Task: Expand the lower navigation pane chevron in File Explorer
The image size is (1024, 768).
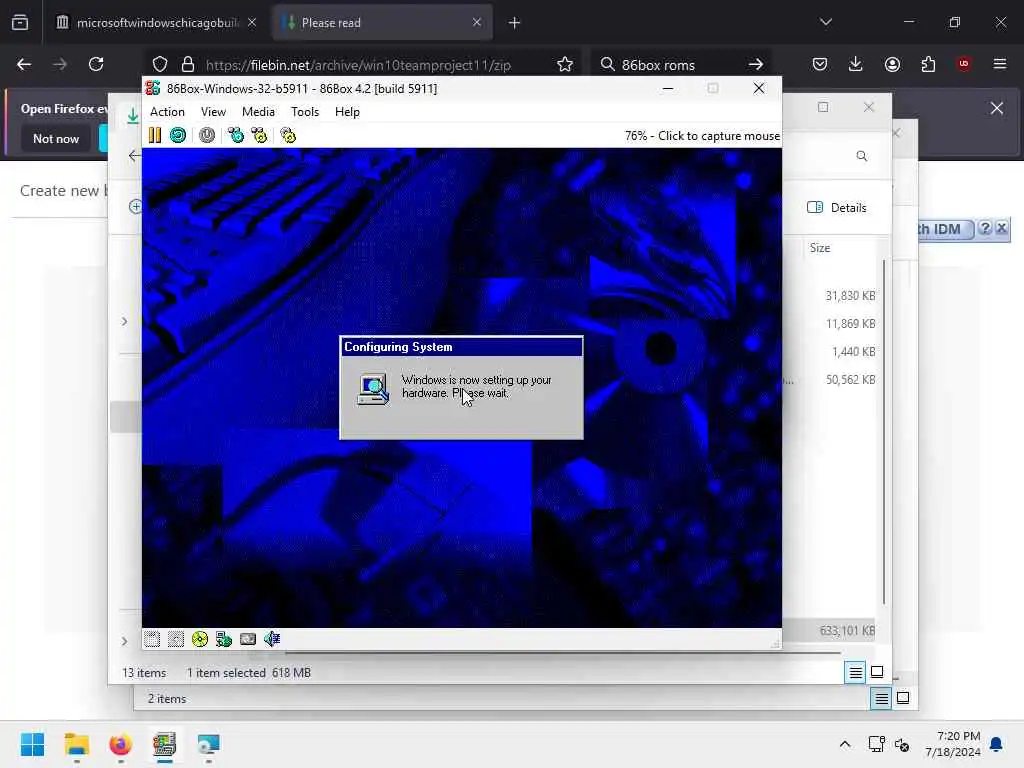Action: 124,641
